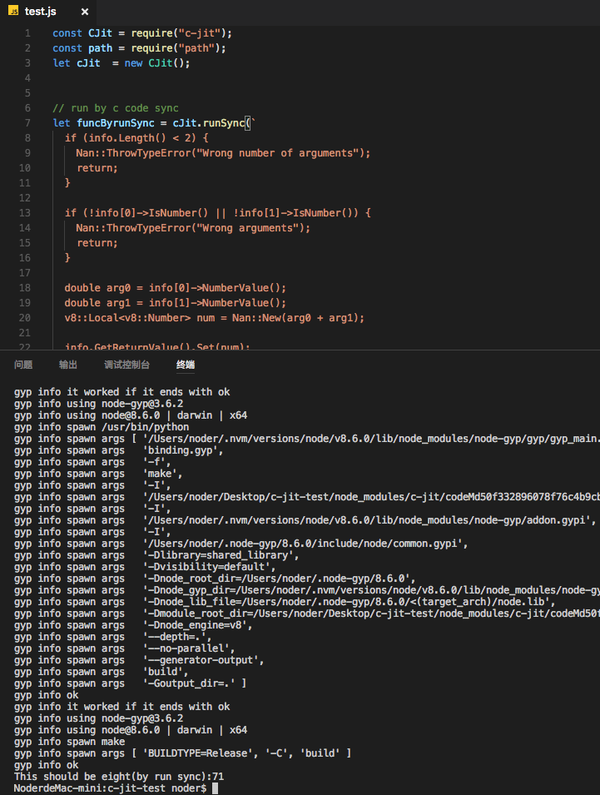Click terminal text 'binding.gyp'
Viewport: 600px width, 795px height.
(183, 450)
